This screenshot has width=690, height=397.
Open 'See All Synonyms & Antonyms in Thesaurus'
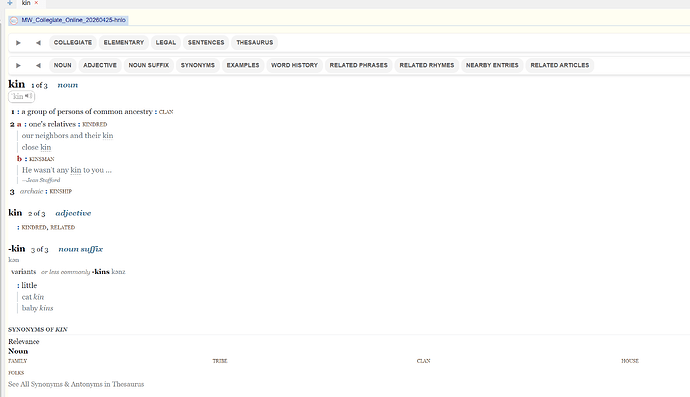[76, 384]
